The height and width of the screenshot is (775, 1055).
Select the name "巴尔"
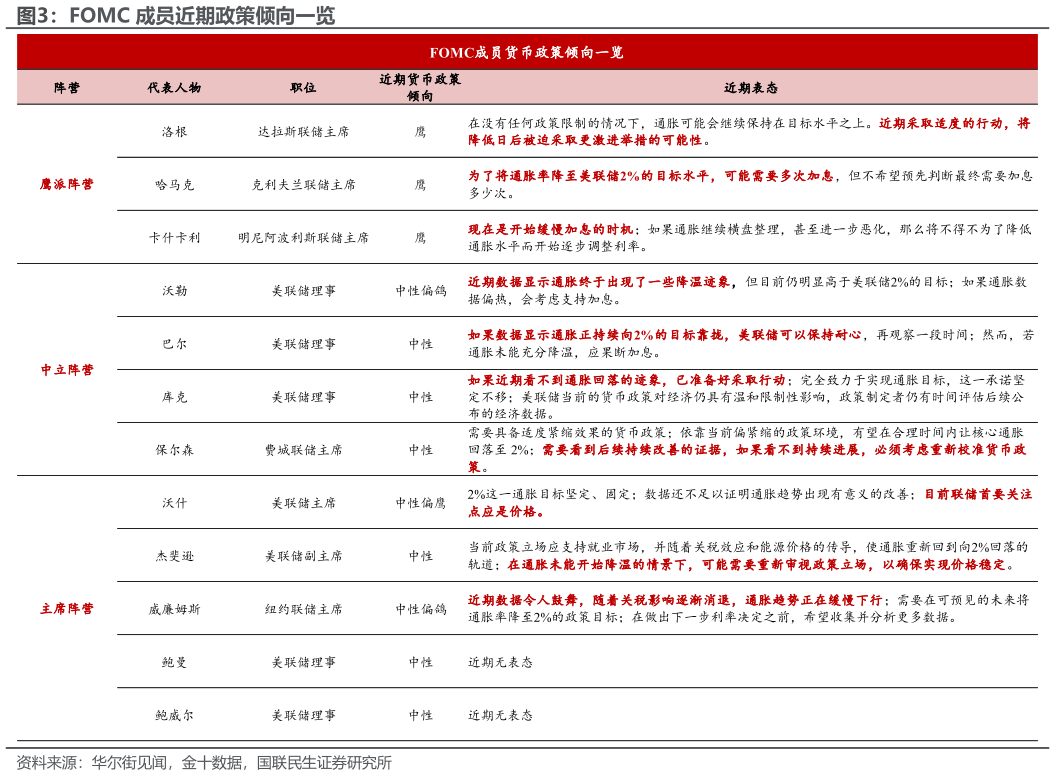click(174, 344)
